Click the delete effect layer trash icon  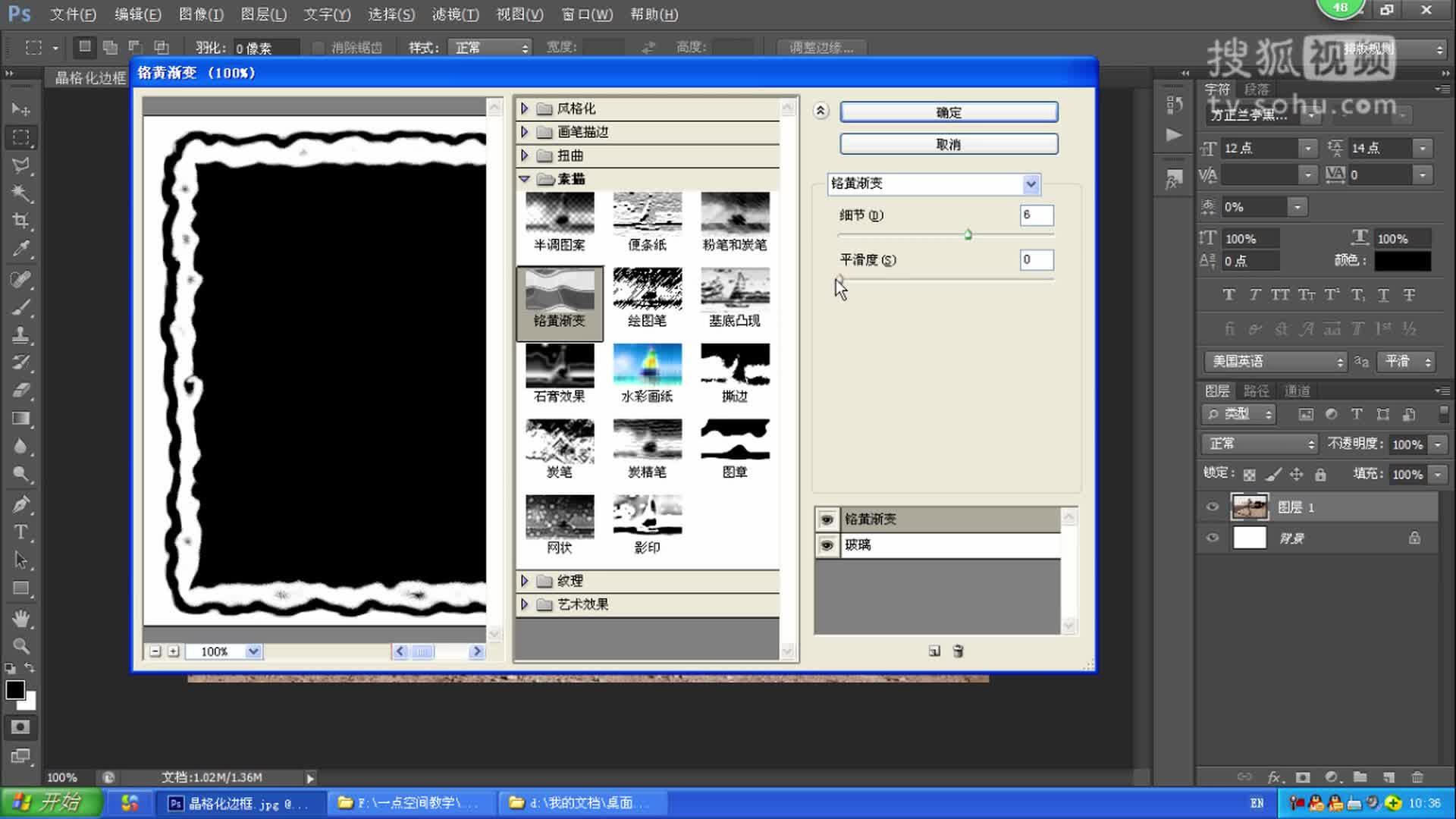pyautogui.click(x=958, y=651)
